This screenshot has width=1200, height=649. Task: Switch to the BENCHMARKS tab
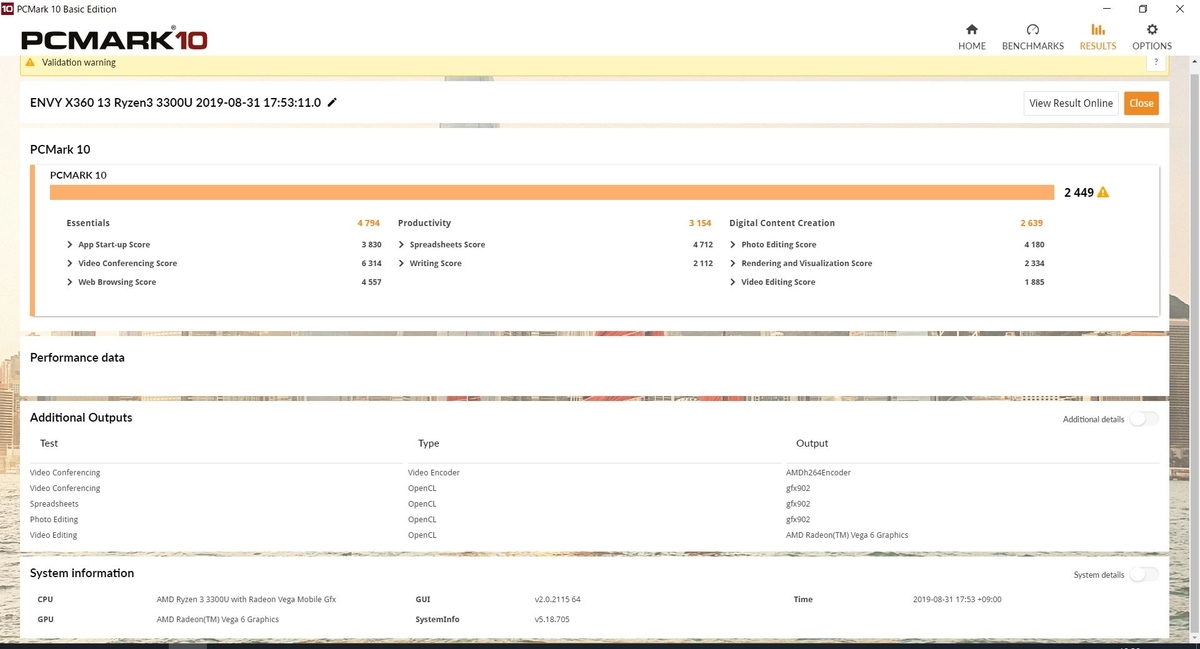[1033, 38]
